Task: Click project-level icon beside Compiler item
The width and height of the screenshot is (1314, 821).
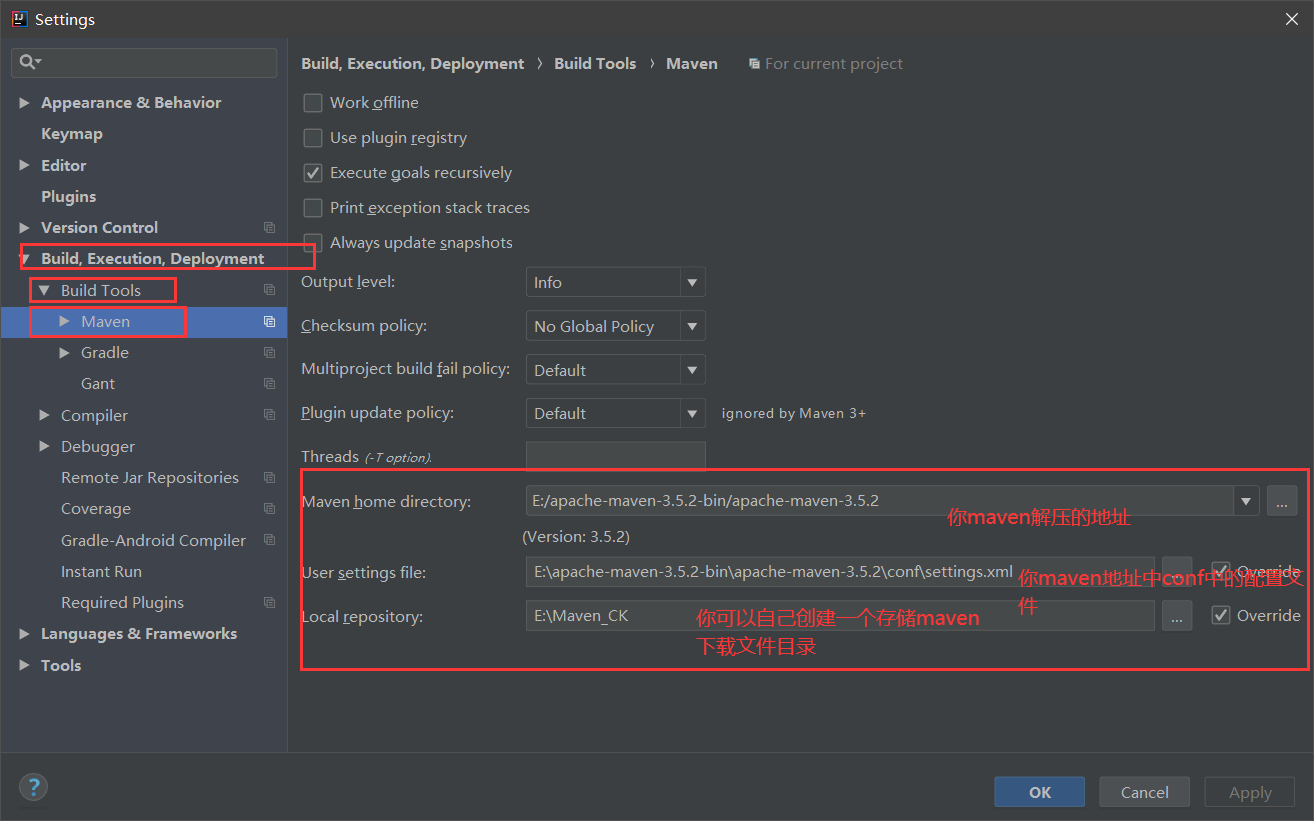Action: tap(269, 415)
